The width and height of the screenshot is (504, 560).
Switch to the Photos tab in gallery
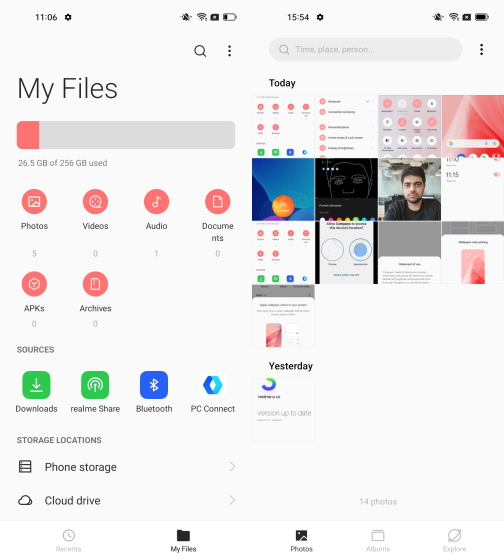point(301,541)
